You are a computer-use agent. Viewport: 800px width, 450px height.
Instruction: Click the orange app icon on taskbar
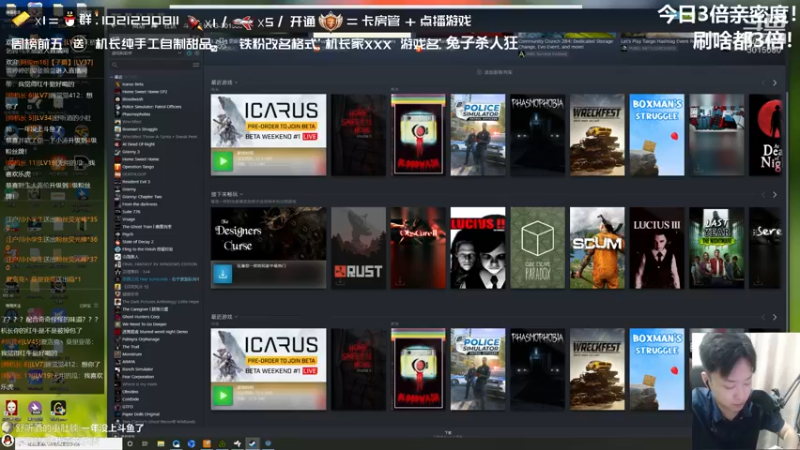pos(207,444)
